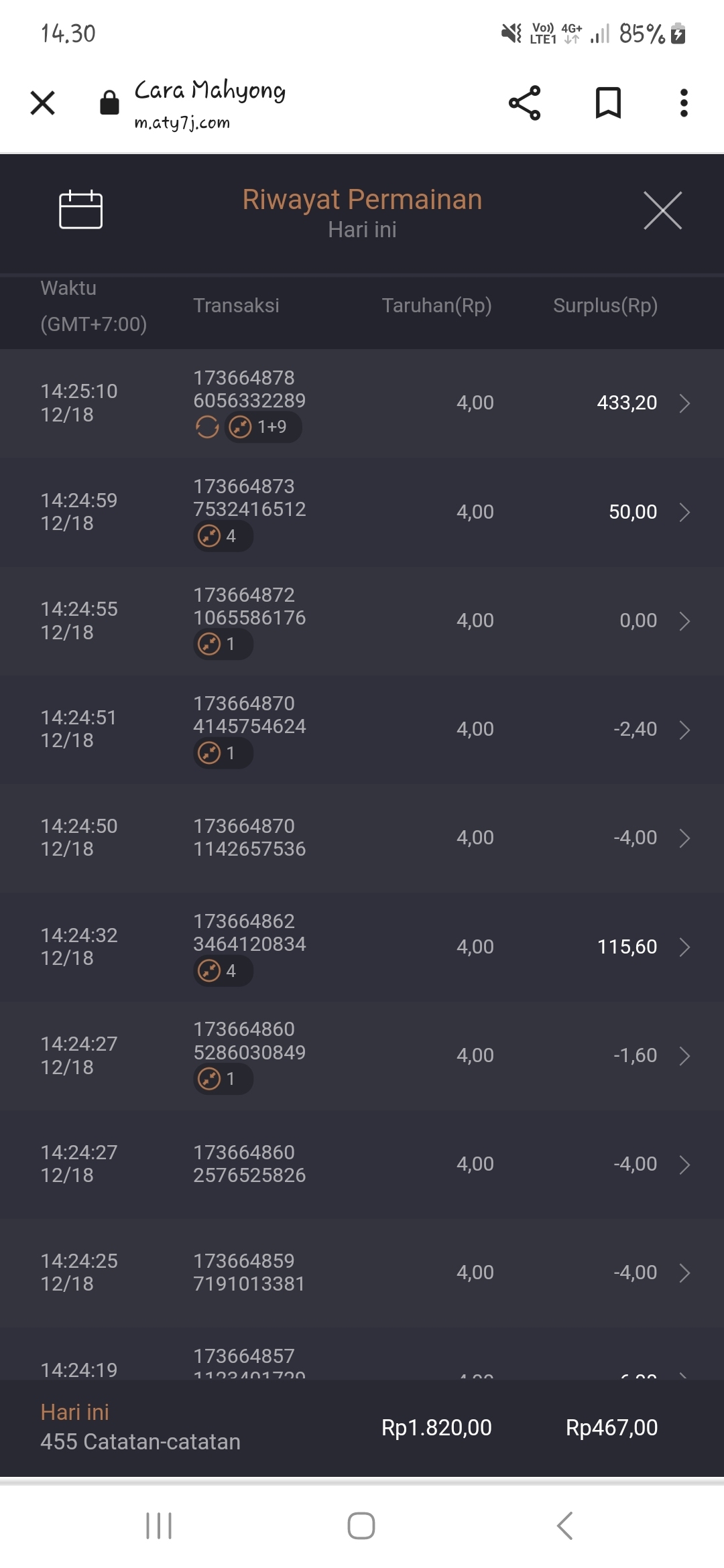Tap the -2,40 surplus row chevron

[684, 730]
